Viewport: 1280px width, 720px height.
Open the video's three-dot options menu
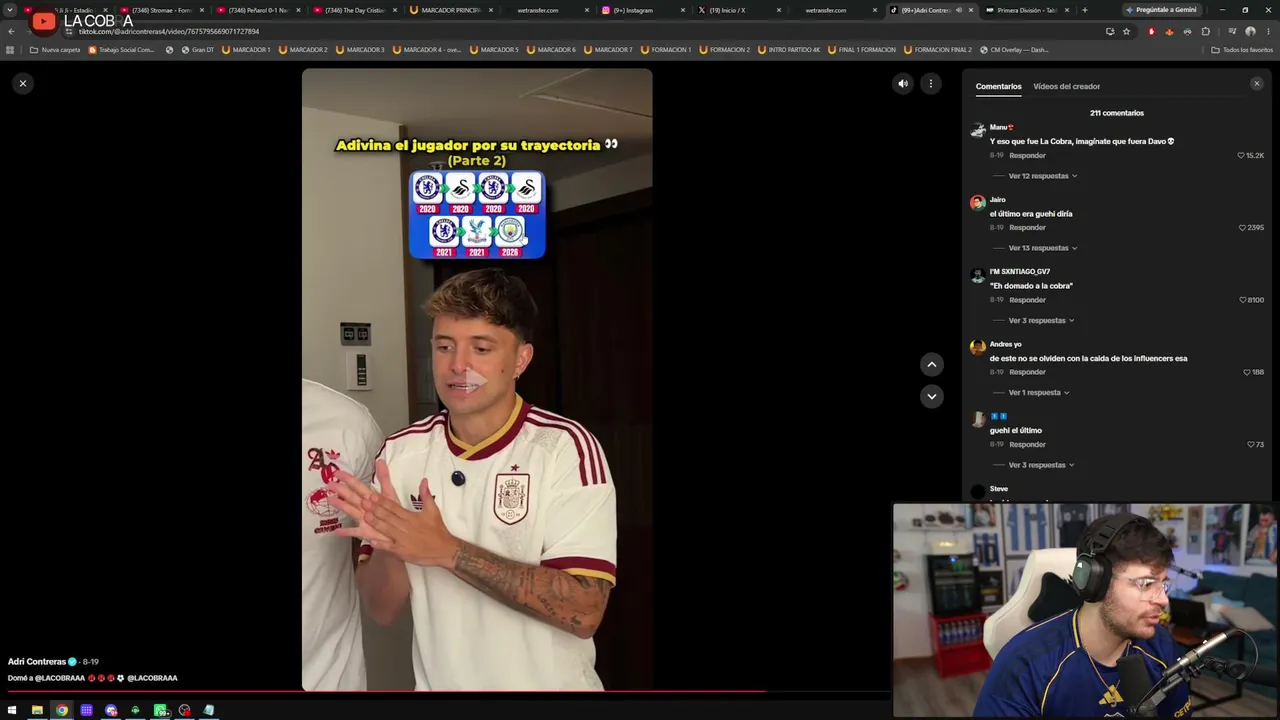931,84
